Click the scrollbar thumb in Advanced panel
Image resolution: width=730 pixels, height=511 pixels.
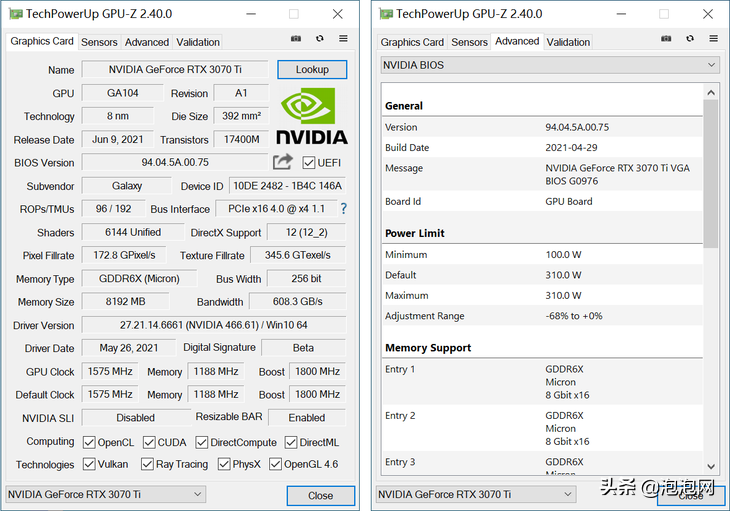coord(711,174)
